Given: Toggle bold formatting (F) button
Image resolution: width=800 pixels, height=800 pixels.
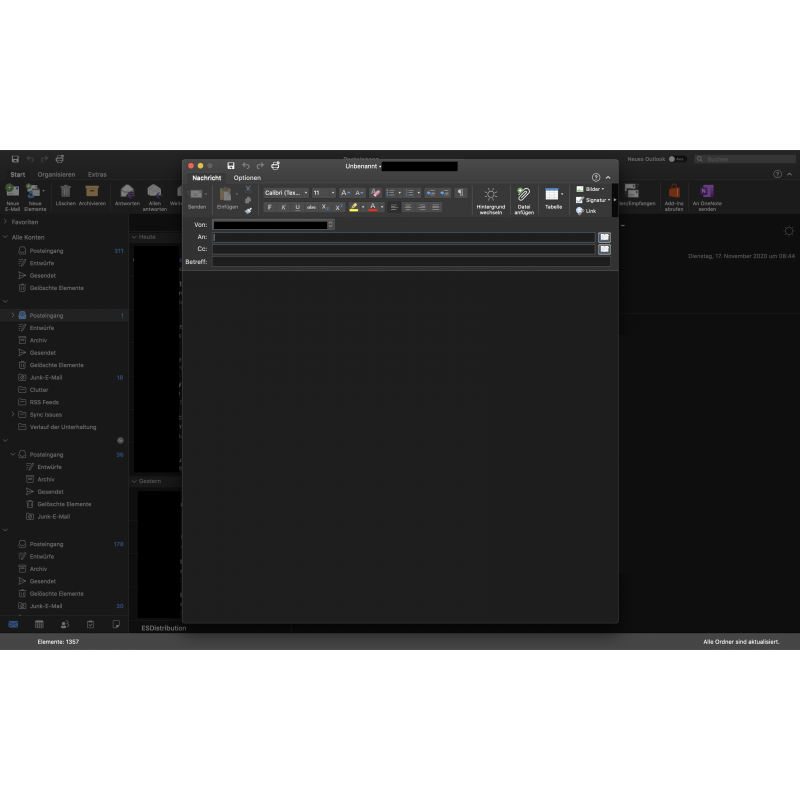Looking at the screenshot, I should [269, 207].
